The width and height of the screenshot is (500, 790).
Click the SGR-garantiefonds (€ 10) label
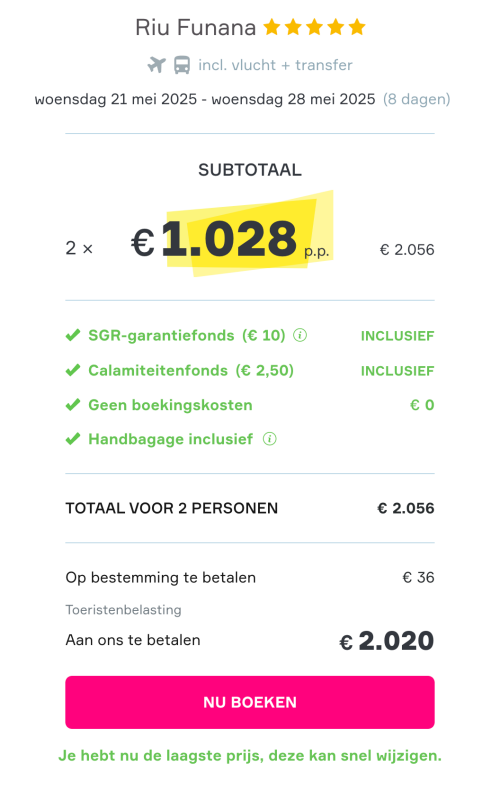click(186, 336)
